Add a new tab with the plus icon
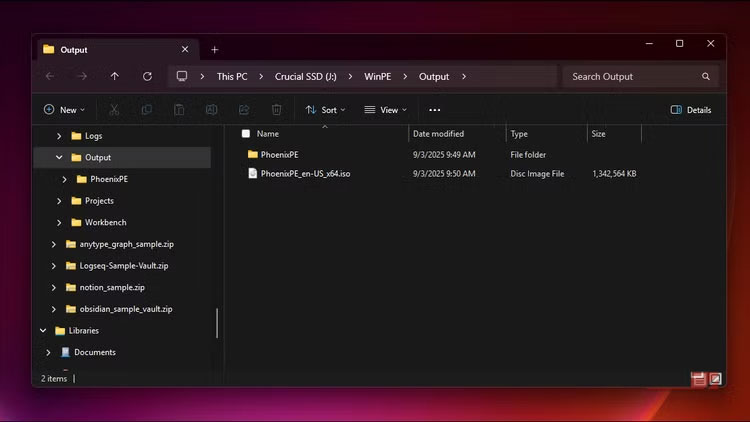The height and width of the screenshot is (422, 750). coord(215,50)
